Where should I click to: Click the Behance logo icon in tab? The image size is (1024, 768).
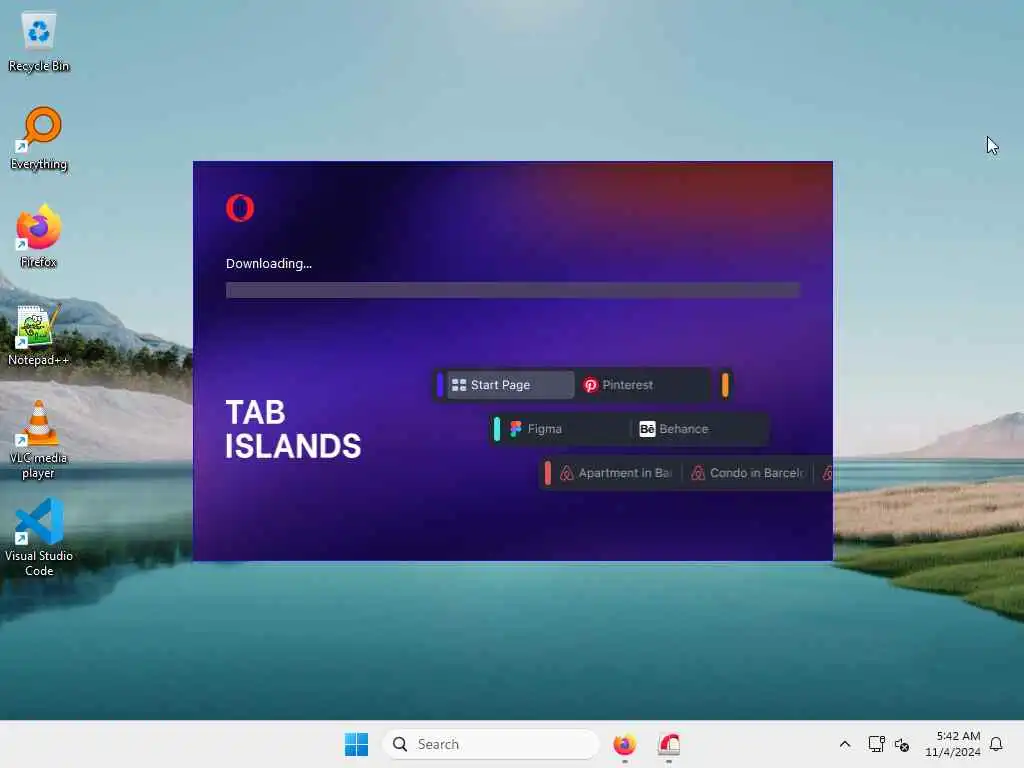[647, 428]
